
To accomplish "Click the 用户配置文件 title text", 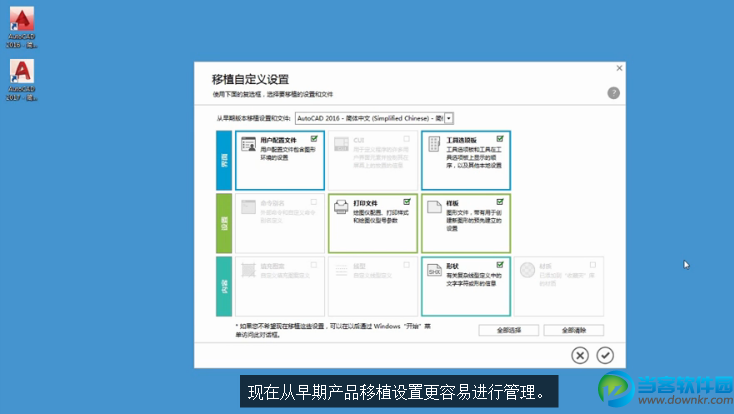I will point(279,140).
